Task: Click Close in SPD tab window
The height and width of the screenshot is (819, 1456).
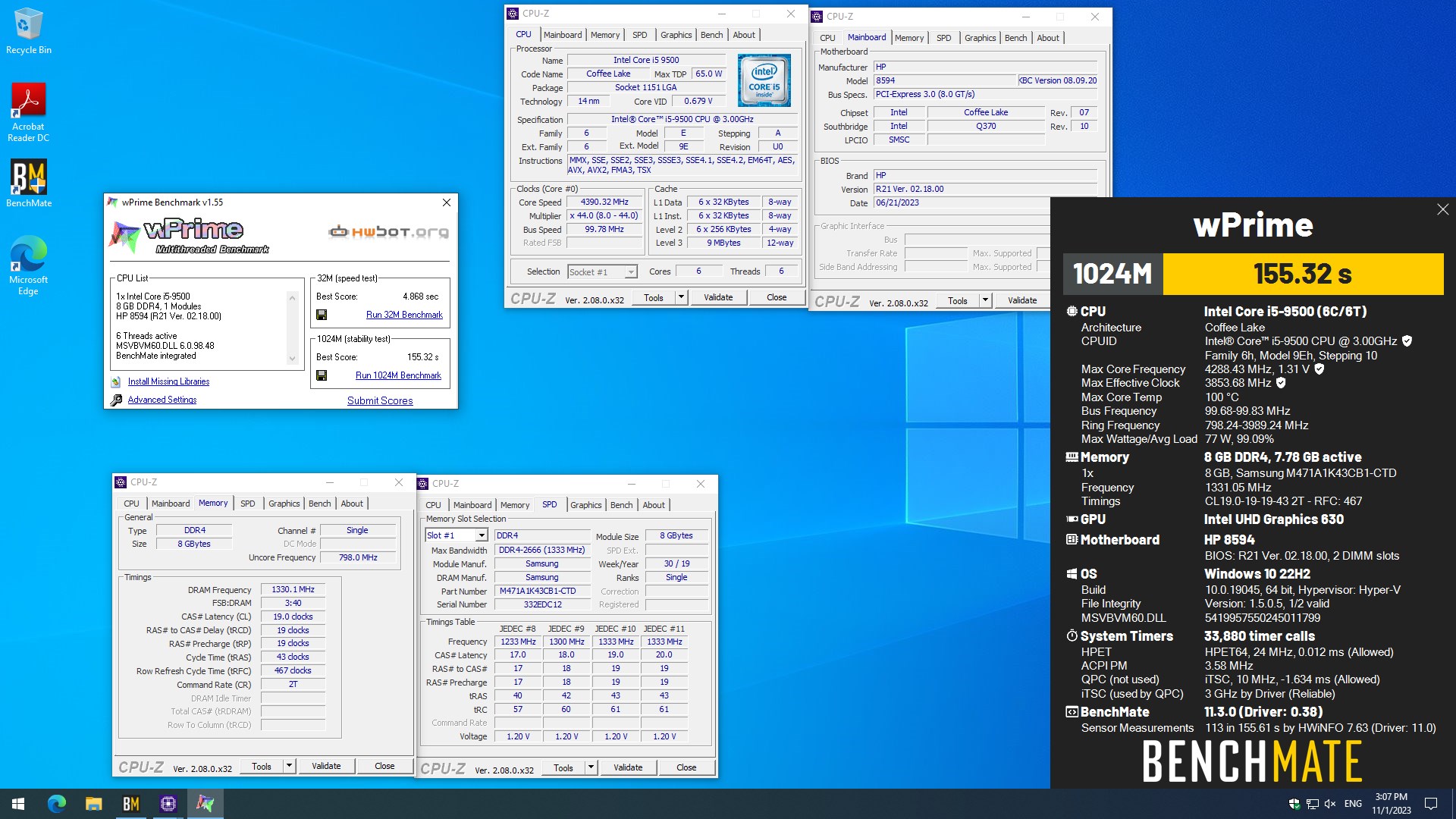Action: point(686,767)
